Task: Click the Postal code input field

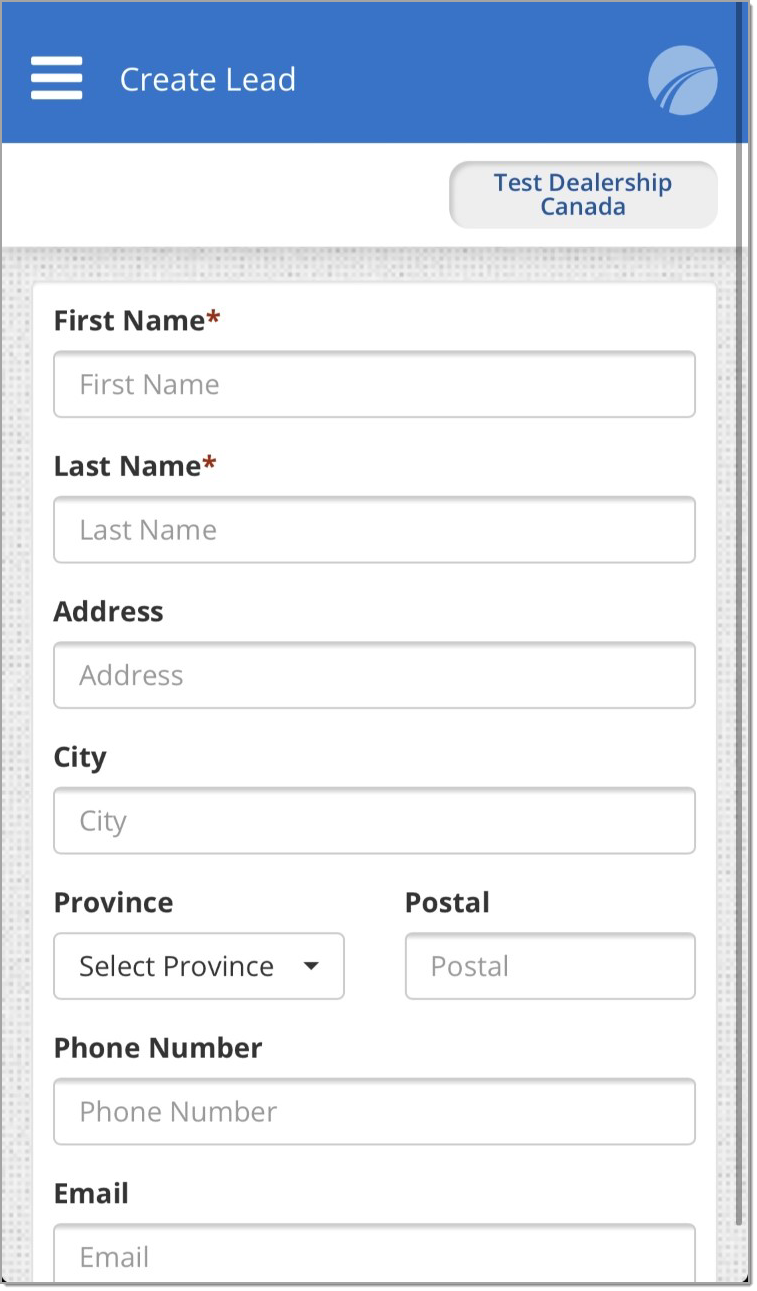Action: [550, 966]
